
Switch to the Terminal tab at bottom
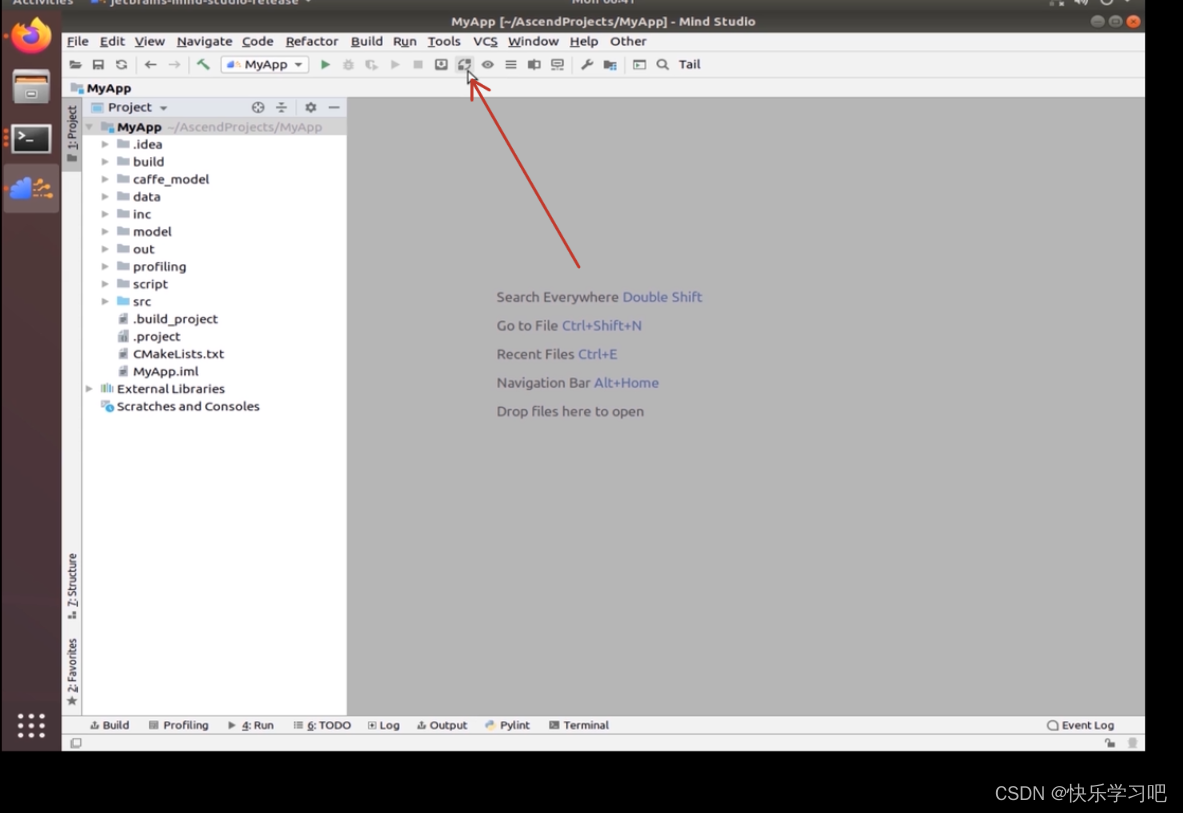pyautogui.click(x=579, y=725)
